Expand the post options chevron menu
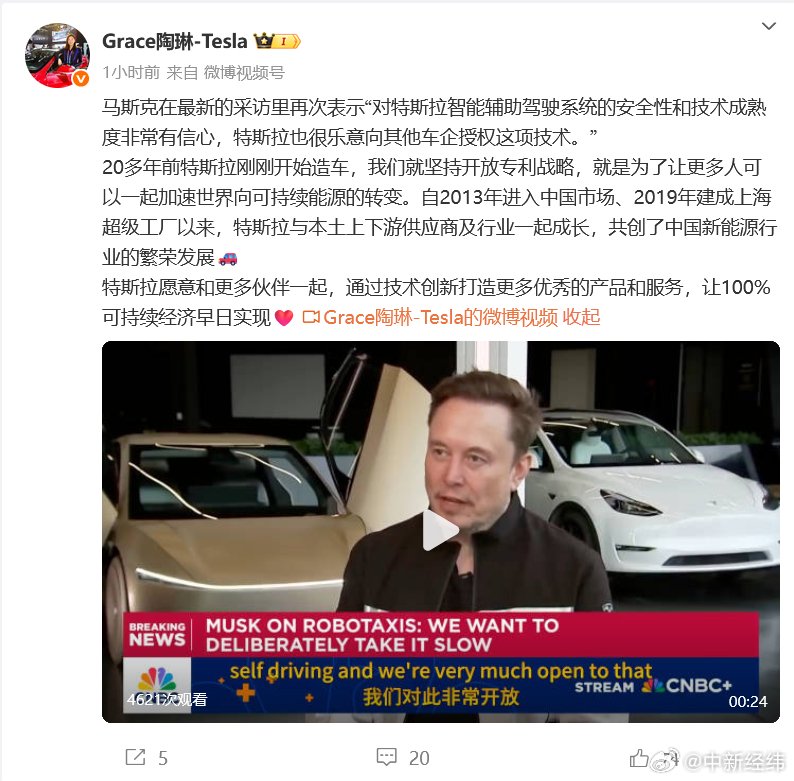 (769, 26)
